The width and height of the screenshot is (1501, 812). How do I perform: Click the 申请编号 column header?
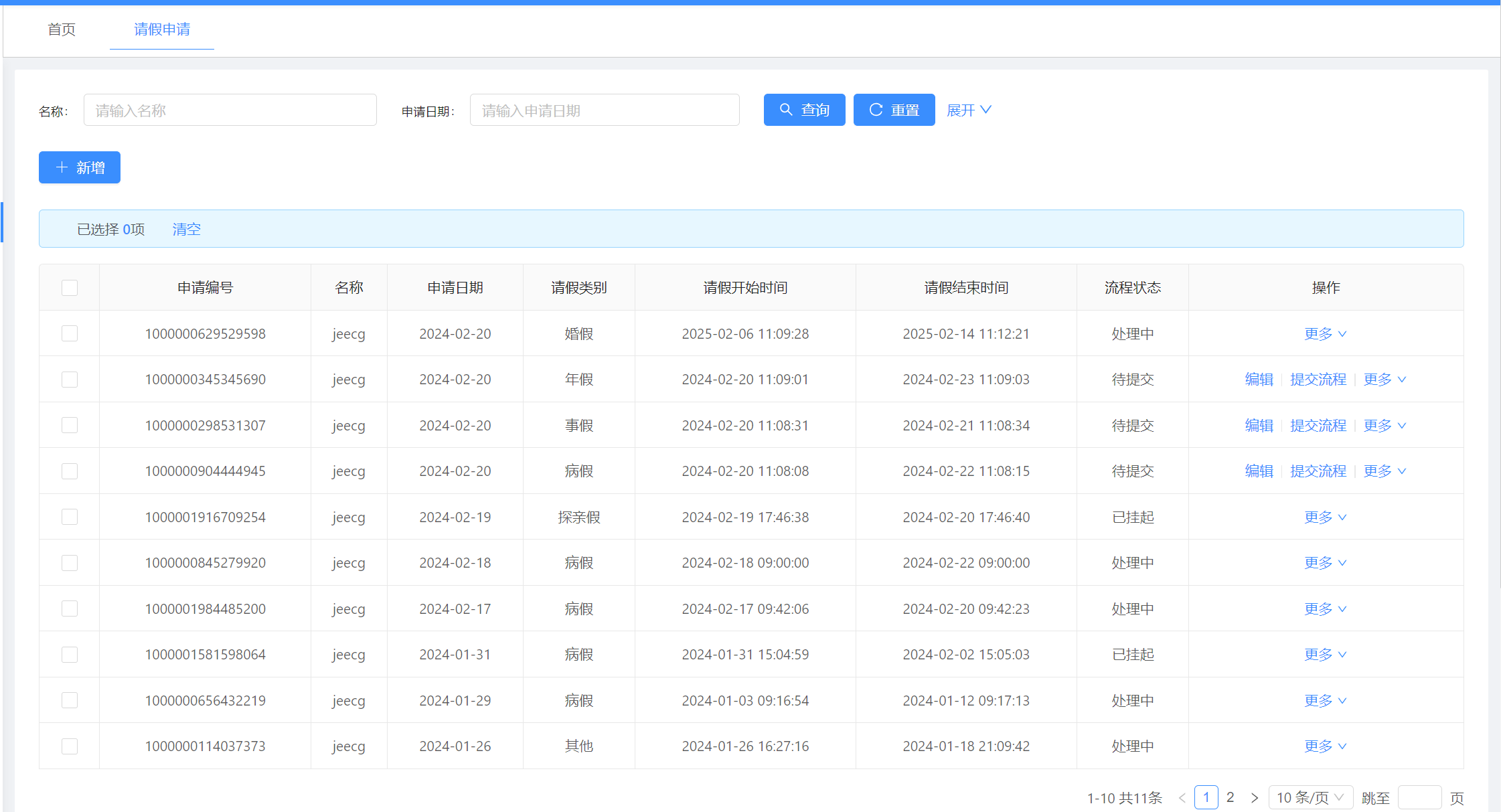(205, 288)
